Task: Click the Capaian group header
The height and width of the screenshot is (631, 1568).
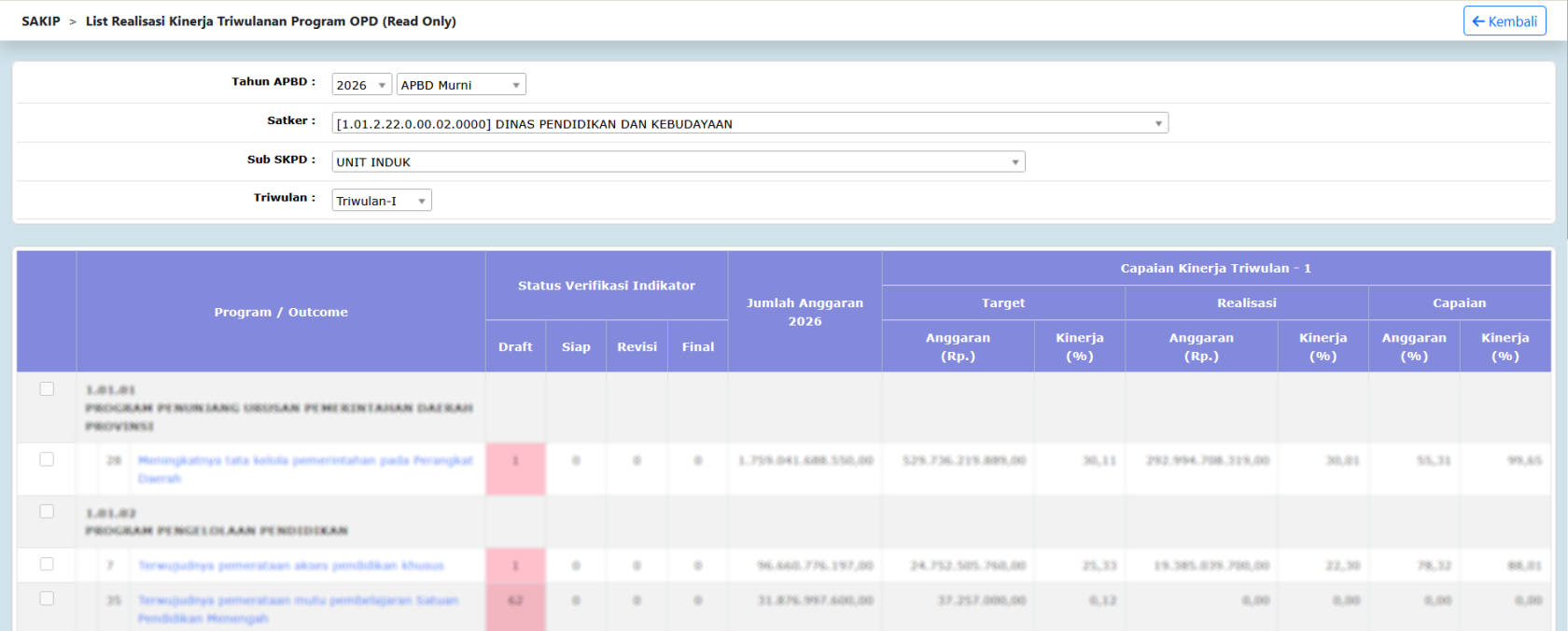Action: (1460, 302)
